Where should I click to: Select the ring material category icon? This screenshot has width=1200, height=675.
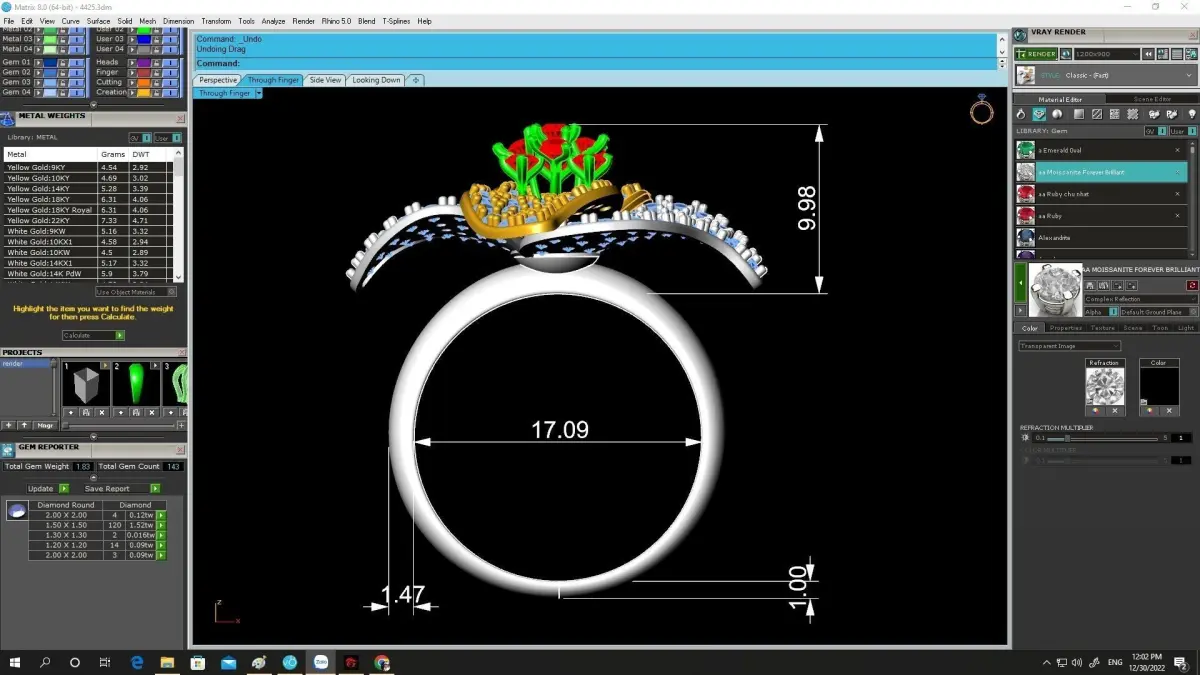pos(1022,115)
